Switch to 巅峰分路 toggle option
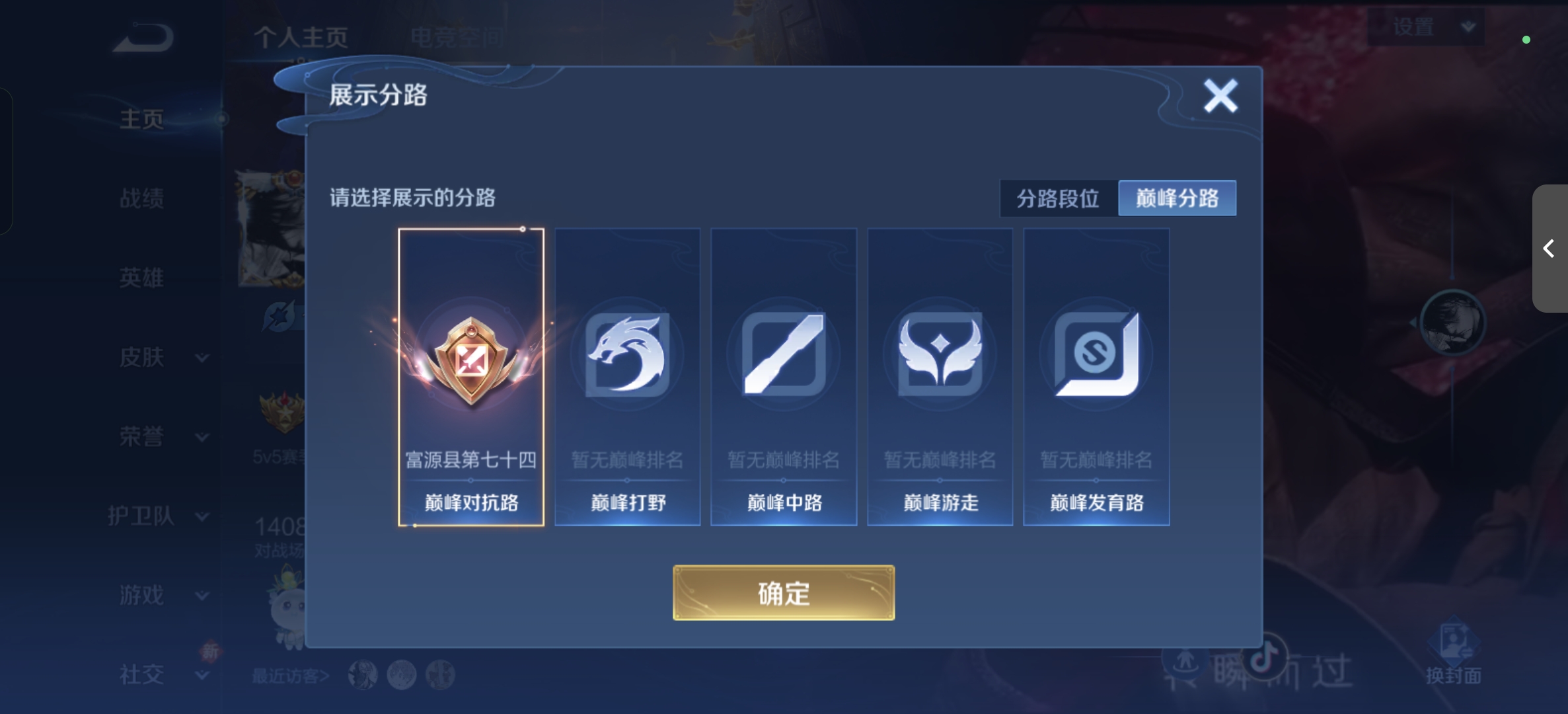This screenshot has width=1568, height=714. pyautogui.click(x=1177, y=198)
